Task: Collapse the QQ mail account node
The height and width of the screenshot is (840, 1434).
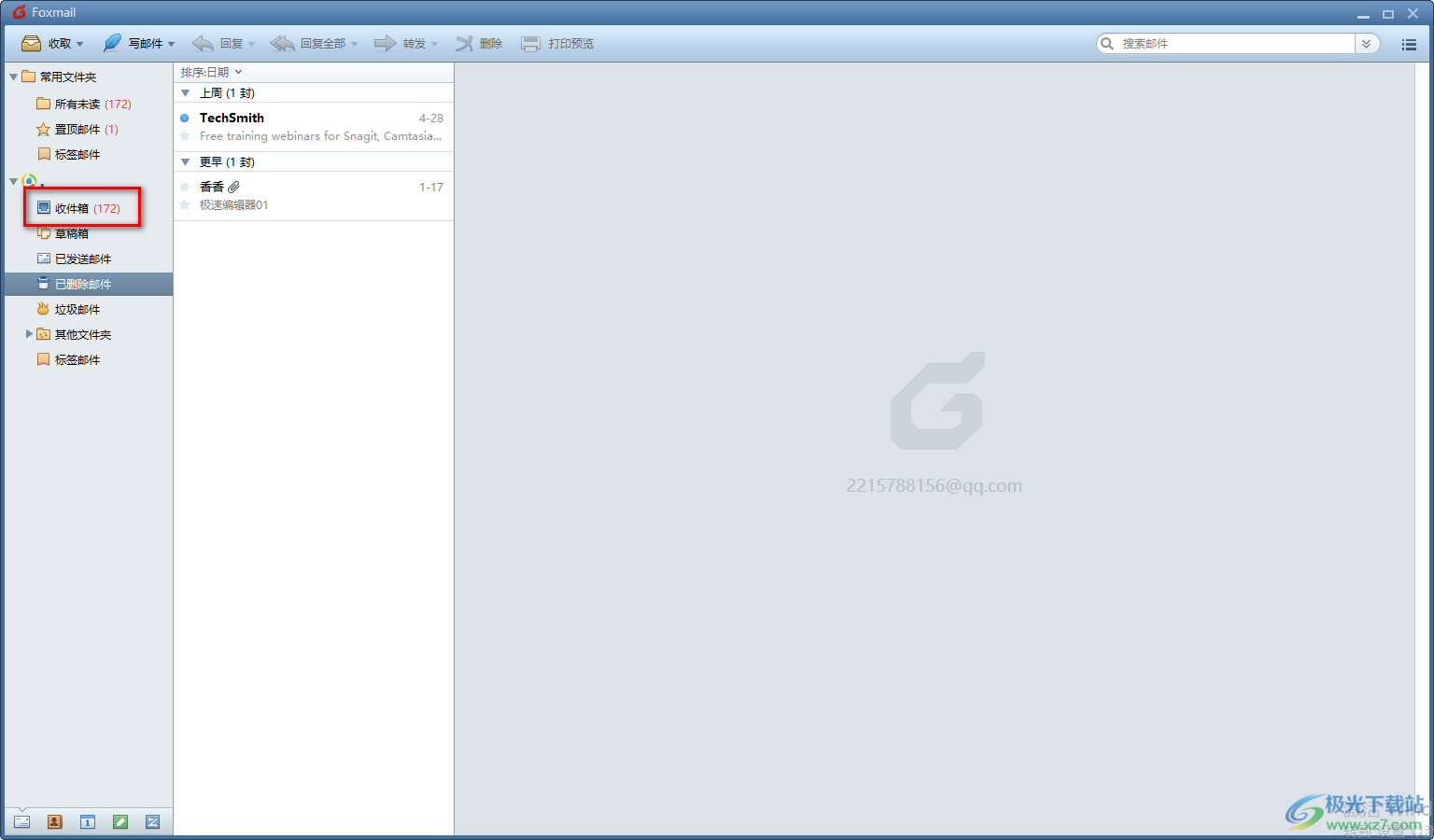Action: coord(13,181)
